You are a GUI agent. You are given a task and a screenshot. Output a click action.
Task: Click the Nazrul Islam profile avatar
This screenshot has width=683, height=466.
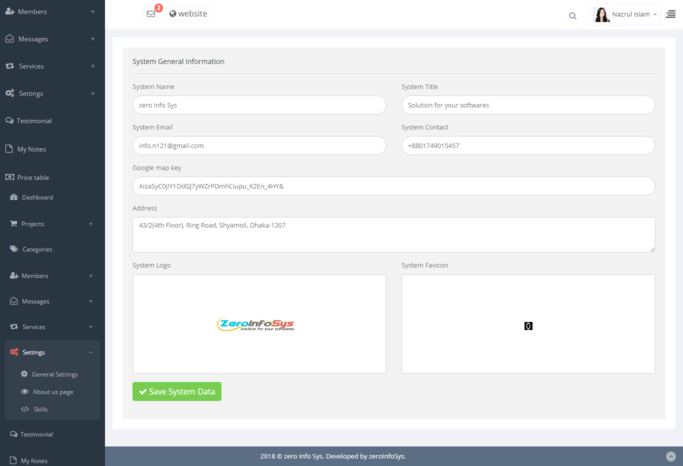tap(602, 14)
